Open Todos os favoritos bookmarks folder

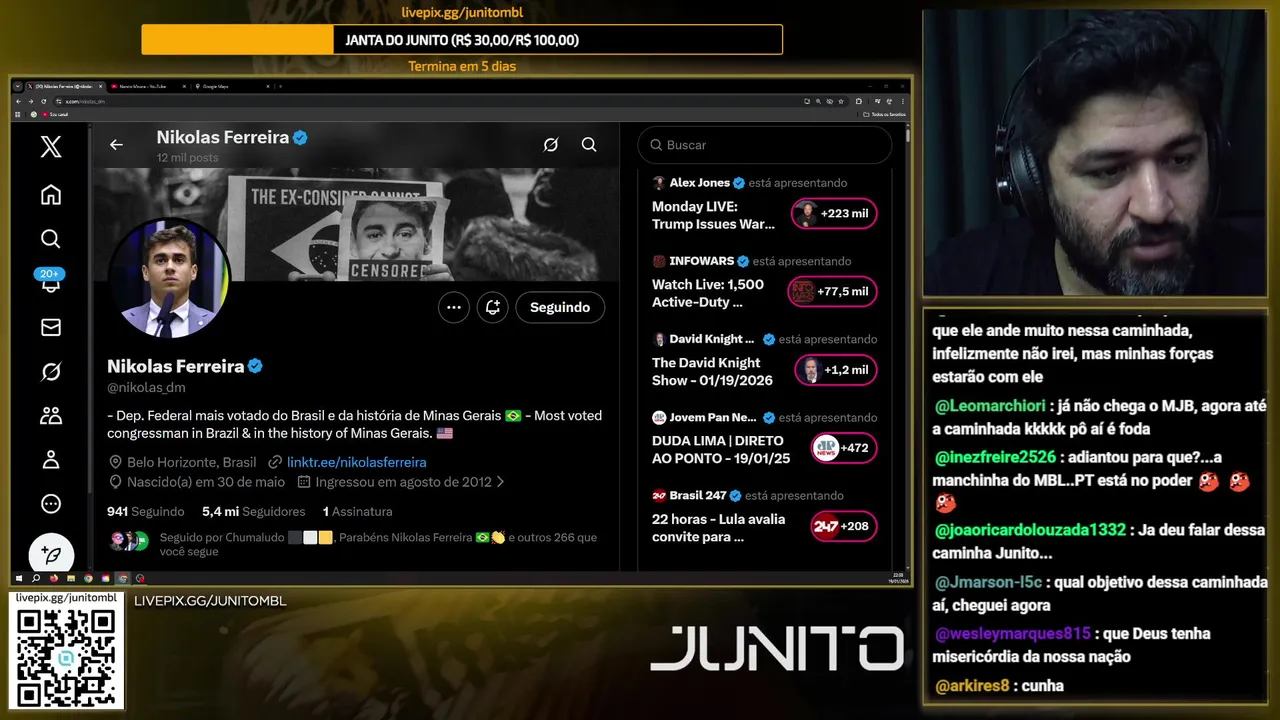(x=884, y=114)
